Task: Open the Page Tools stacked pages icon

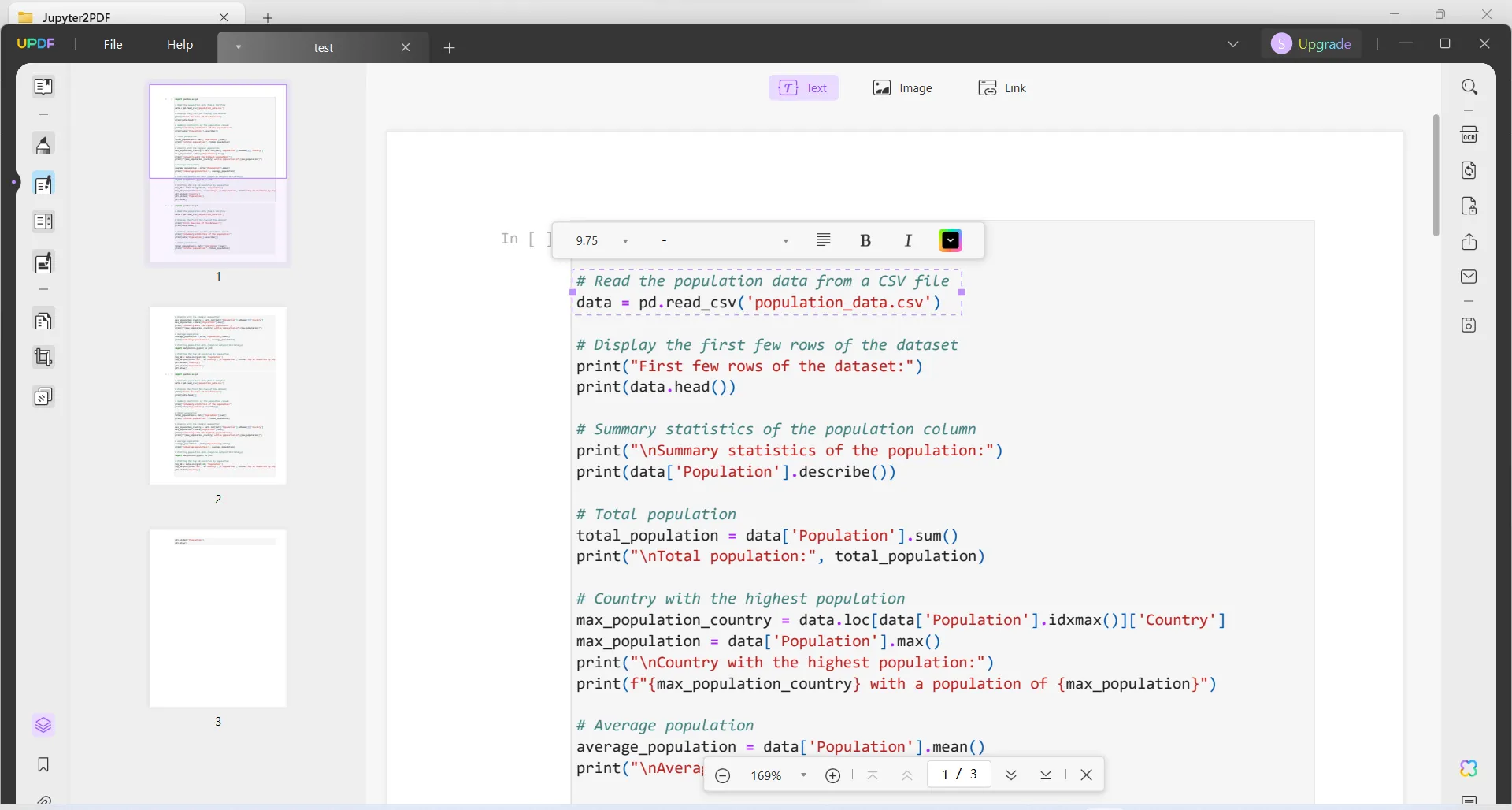Action: pyautogui.click(x=43, y=396)
